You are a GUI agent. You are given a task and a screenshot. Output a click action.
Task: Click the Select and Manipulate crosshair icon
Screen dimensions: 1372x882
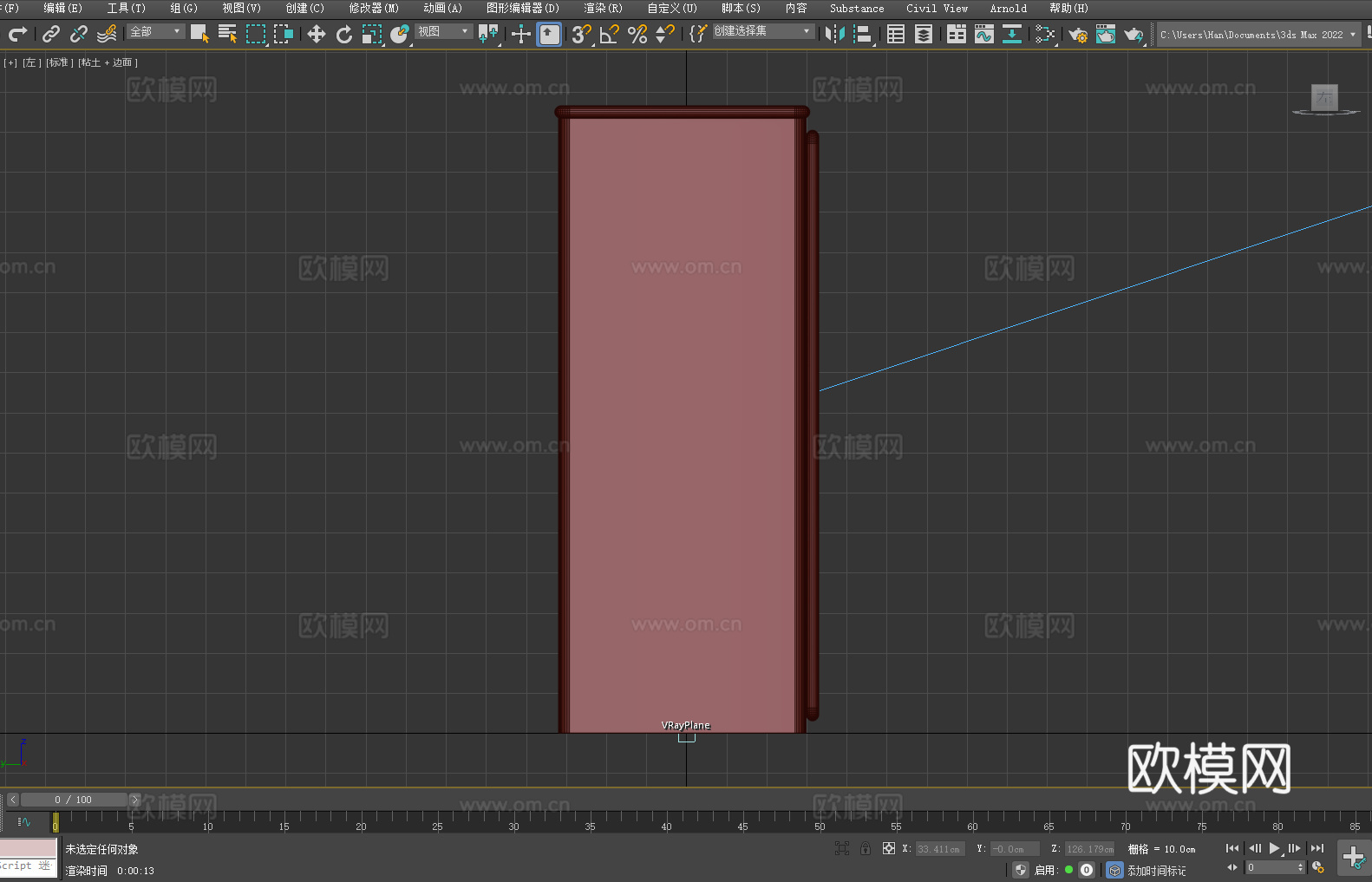[x=521, y=34]
